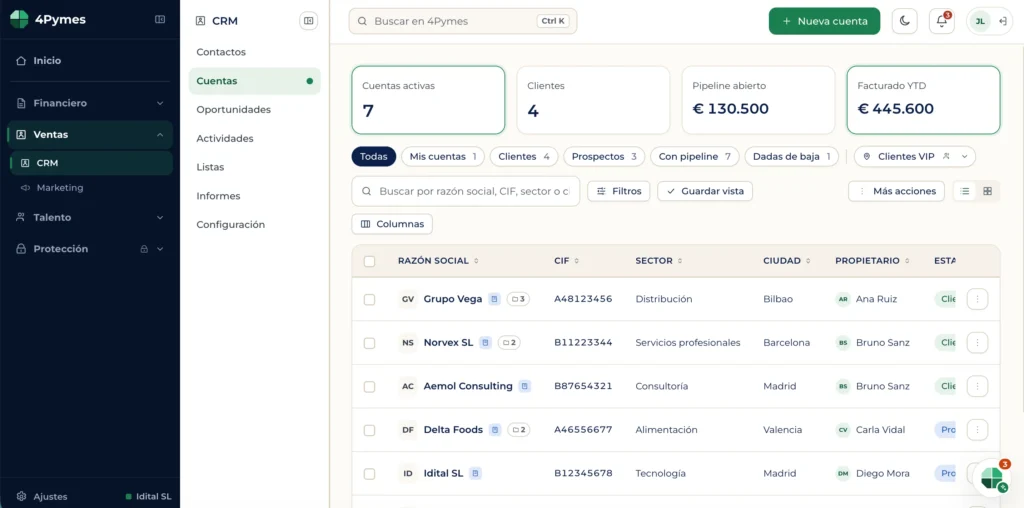Image resolution: width=1024 pixels, height=508 pixels.
Task: Expand the Financiero menu
Action: pyautogui.click(x=90, y=103)
